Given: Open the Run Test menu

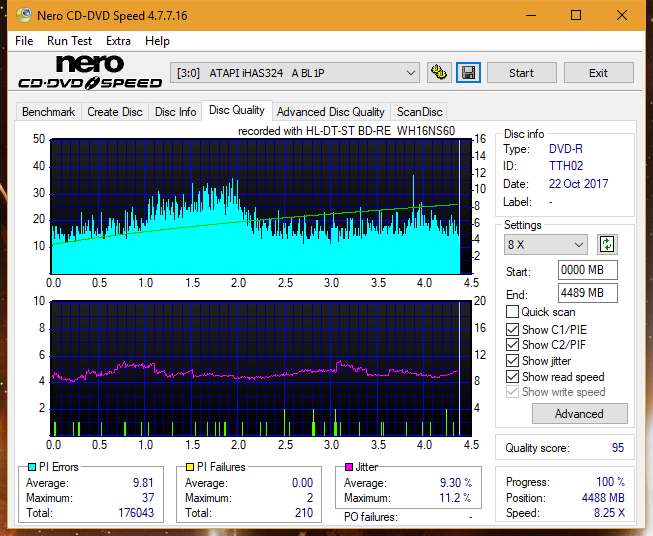Looking at the screenshot, I should click(70, 41).
